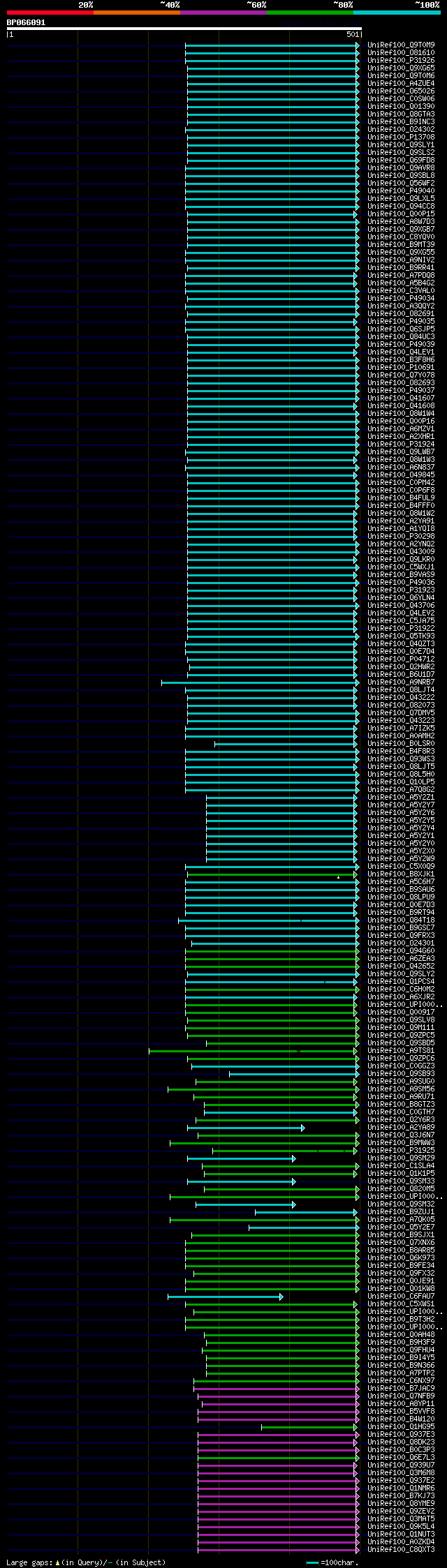
Task: Select hit label UniRef100_Q56WF2
Action: (401, 183)
